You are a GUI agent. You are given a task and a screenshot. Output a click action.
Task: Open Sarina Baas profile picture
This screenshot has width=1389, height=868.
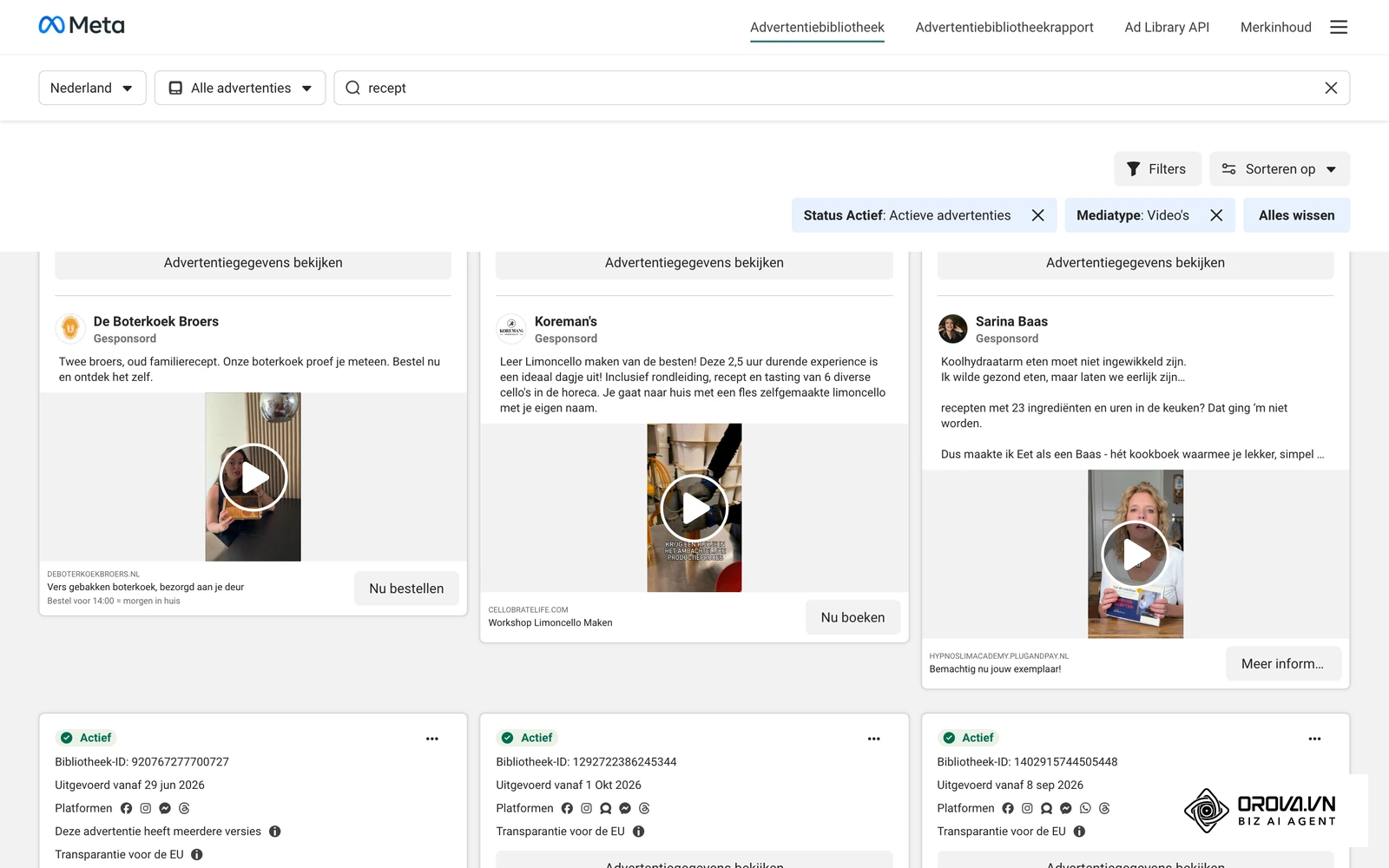pyautogui.click(x=952, y=329)
